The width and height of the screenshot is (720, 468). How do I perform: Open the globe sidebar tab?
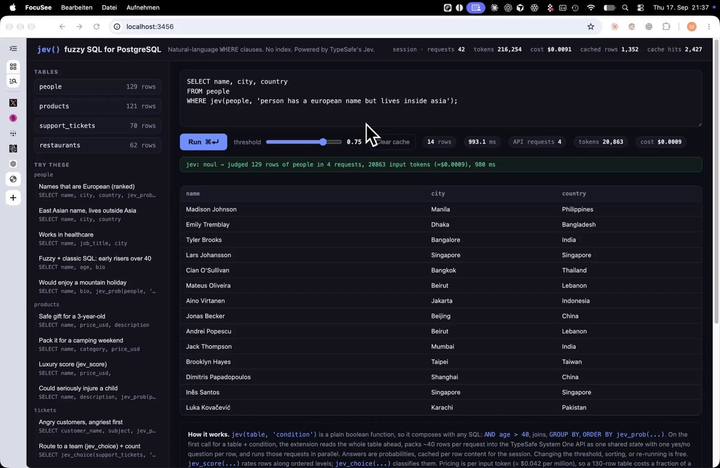pyautogui.click(x=13, y=179)
